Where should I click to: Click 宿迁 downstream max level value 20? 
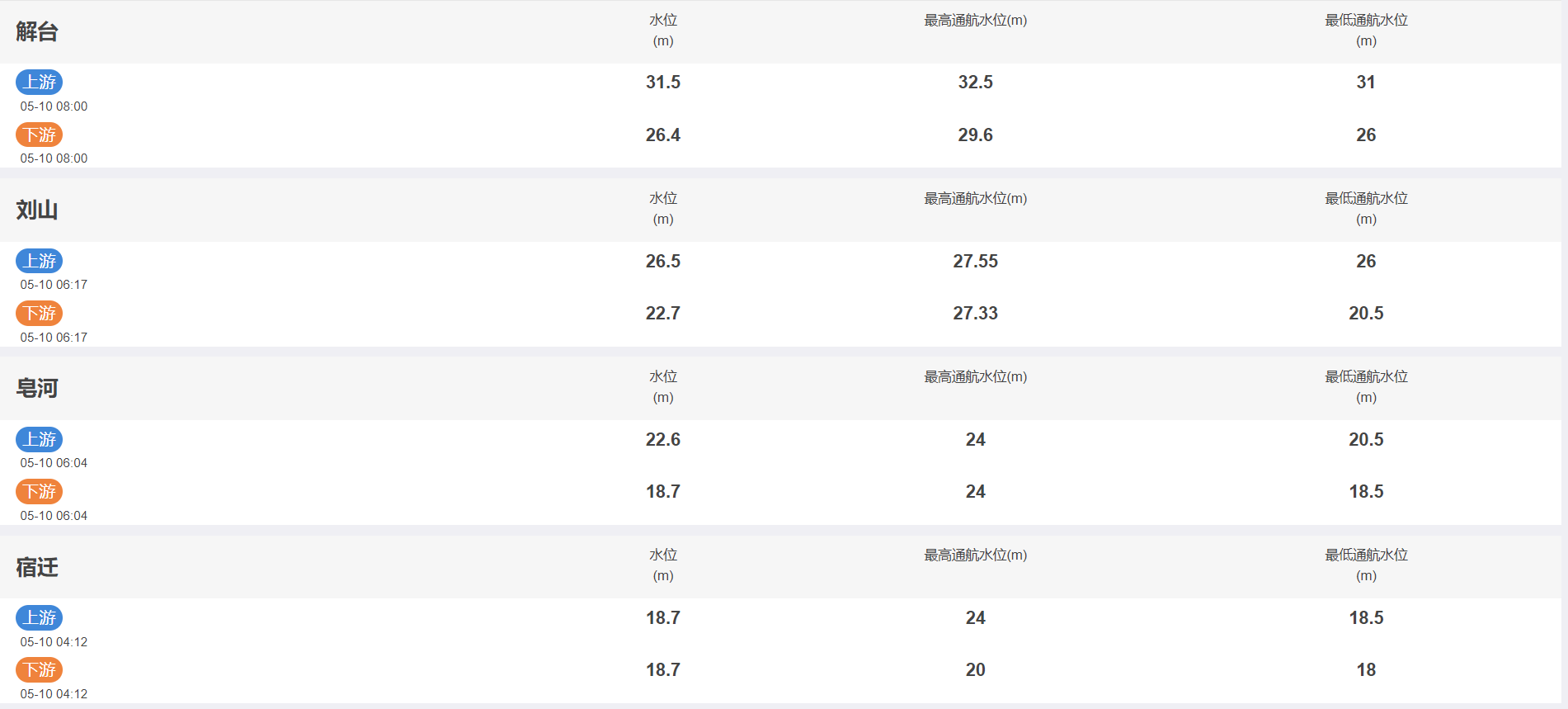tap(976, 669)
